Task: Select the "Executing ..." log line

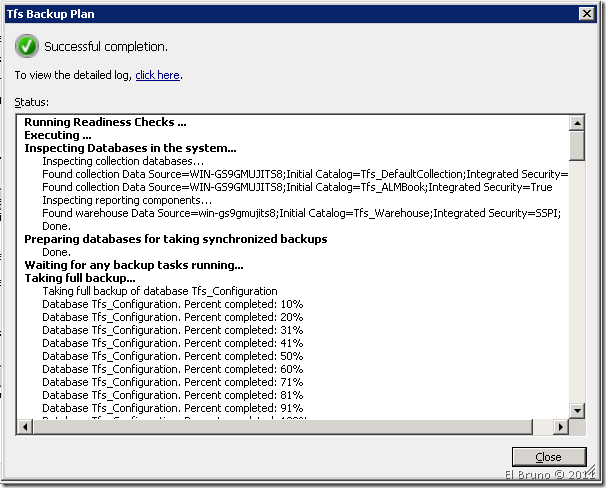Action: [58, 135]
